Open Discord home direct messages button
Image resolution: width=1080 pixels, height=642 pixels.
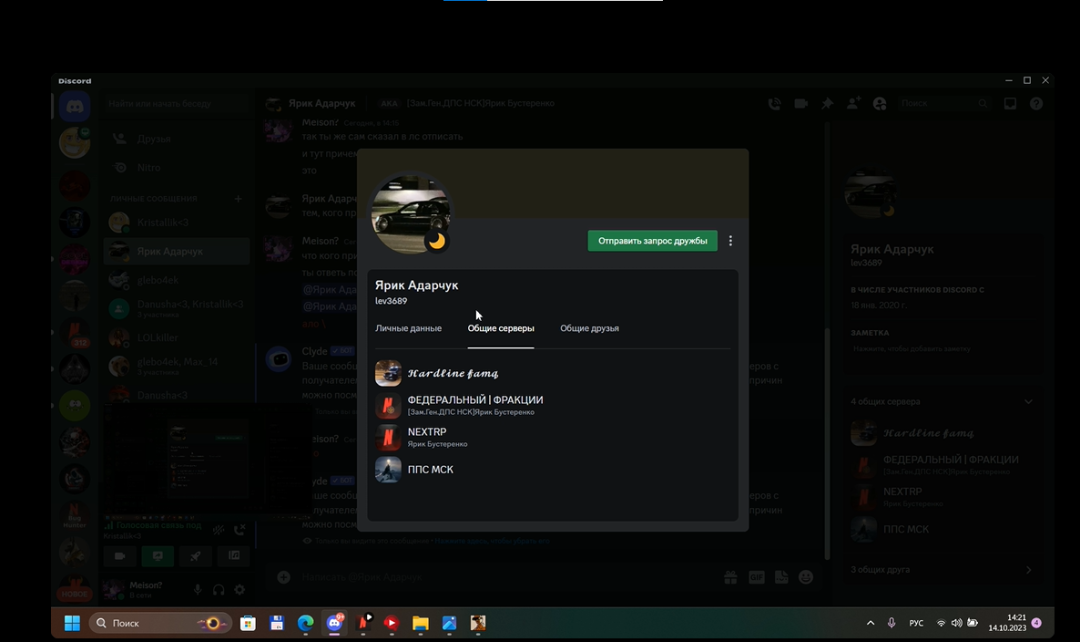tap(74, 107)
